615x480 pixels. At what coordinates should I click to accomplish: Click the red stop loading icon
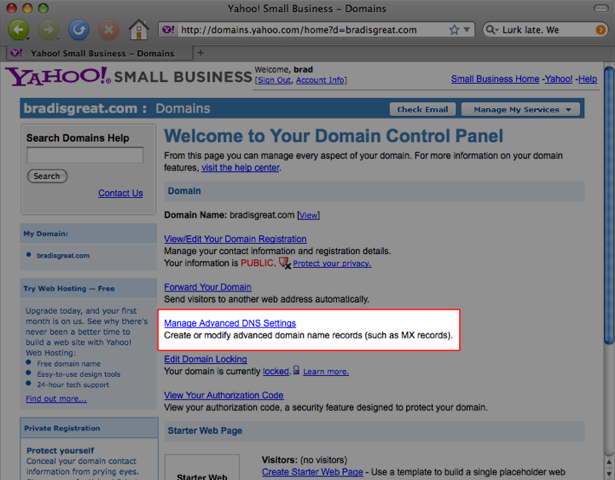click(x=109, y=29)
